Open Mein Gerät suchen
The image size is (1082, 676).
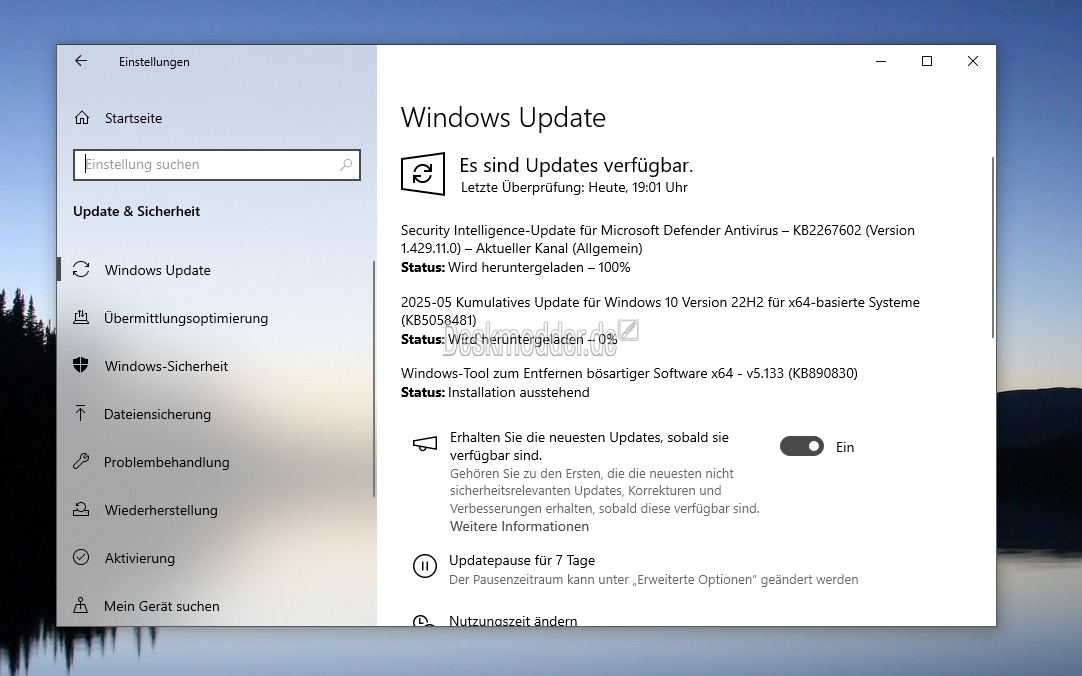161,606
